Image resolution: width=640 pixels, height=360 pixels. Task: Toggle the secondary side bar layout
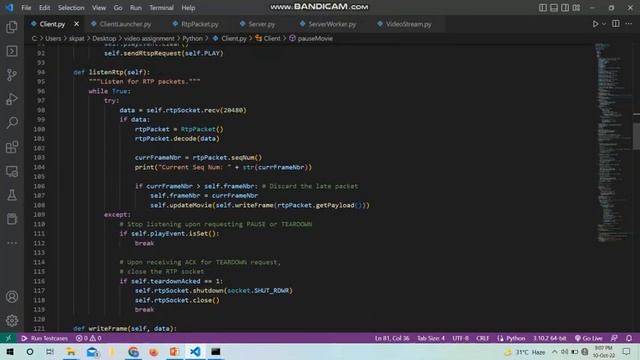565,8
